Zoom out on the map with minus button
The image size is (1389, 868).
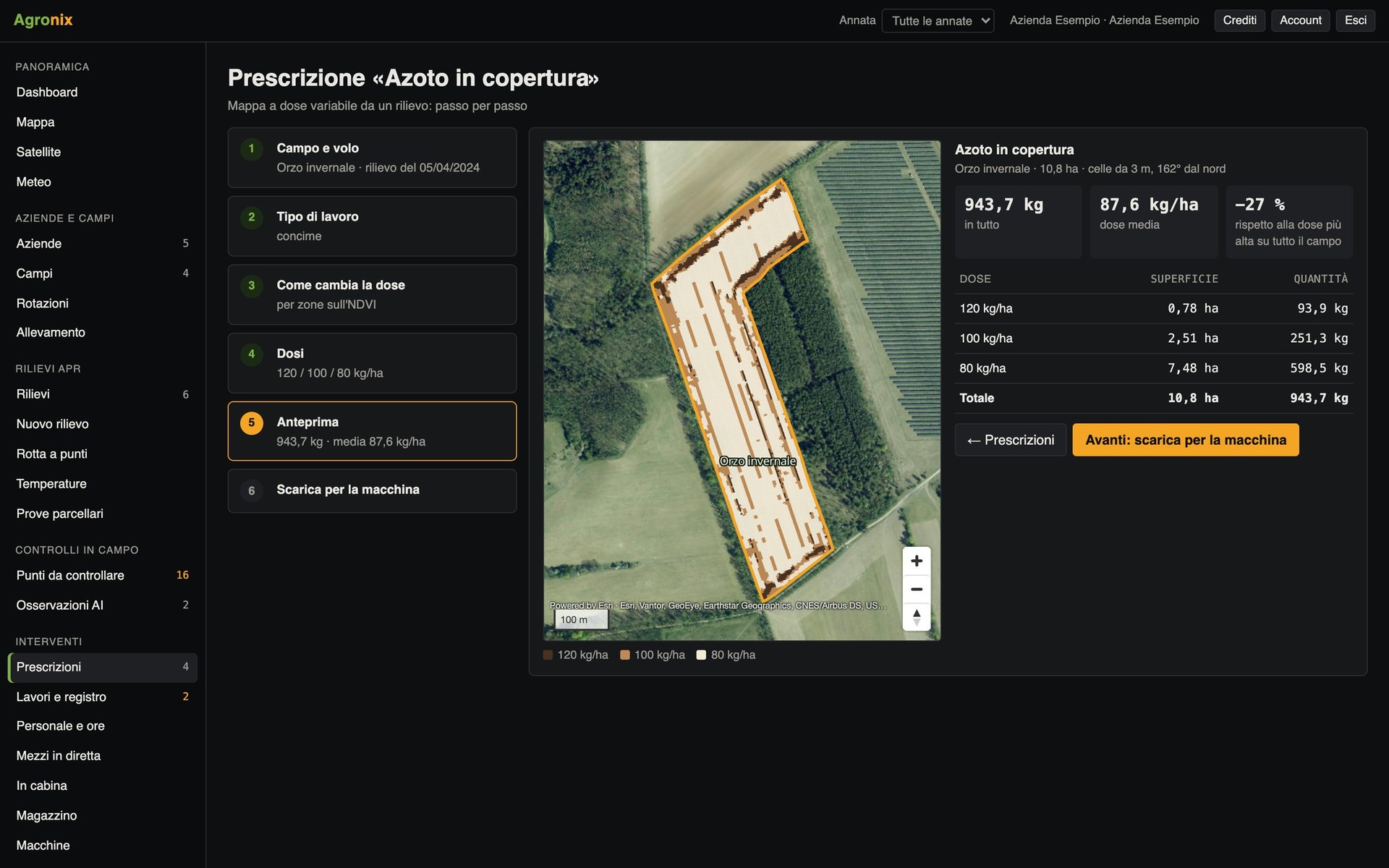pos(916,589)
